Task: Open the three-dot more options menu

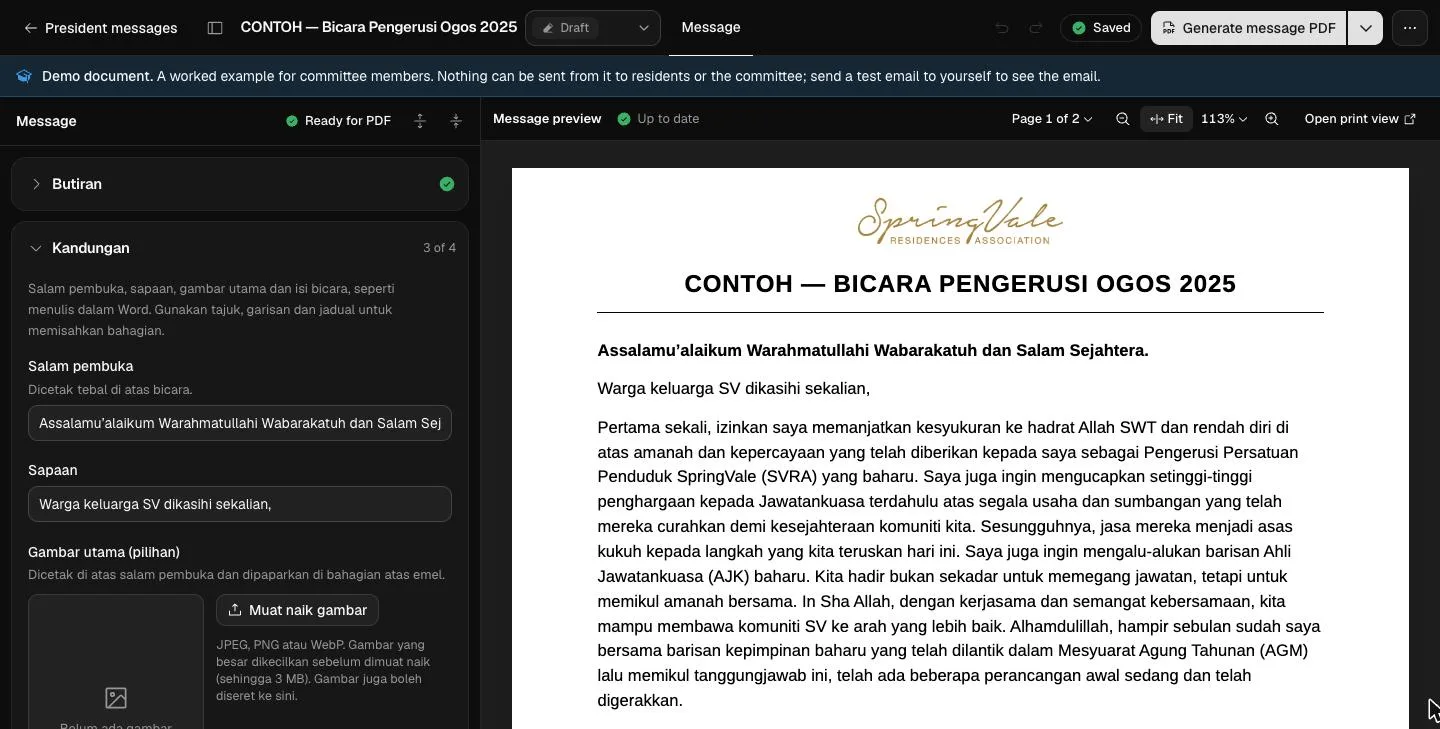Action: tap(1410, 28)
